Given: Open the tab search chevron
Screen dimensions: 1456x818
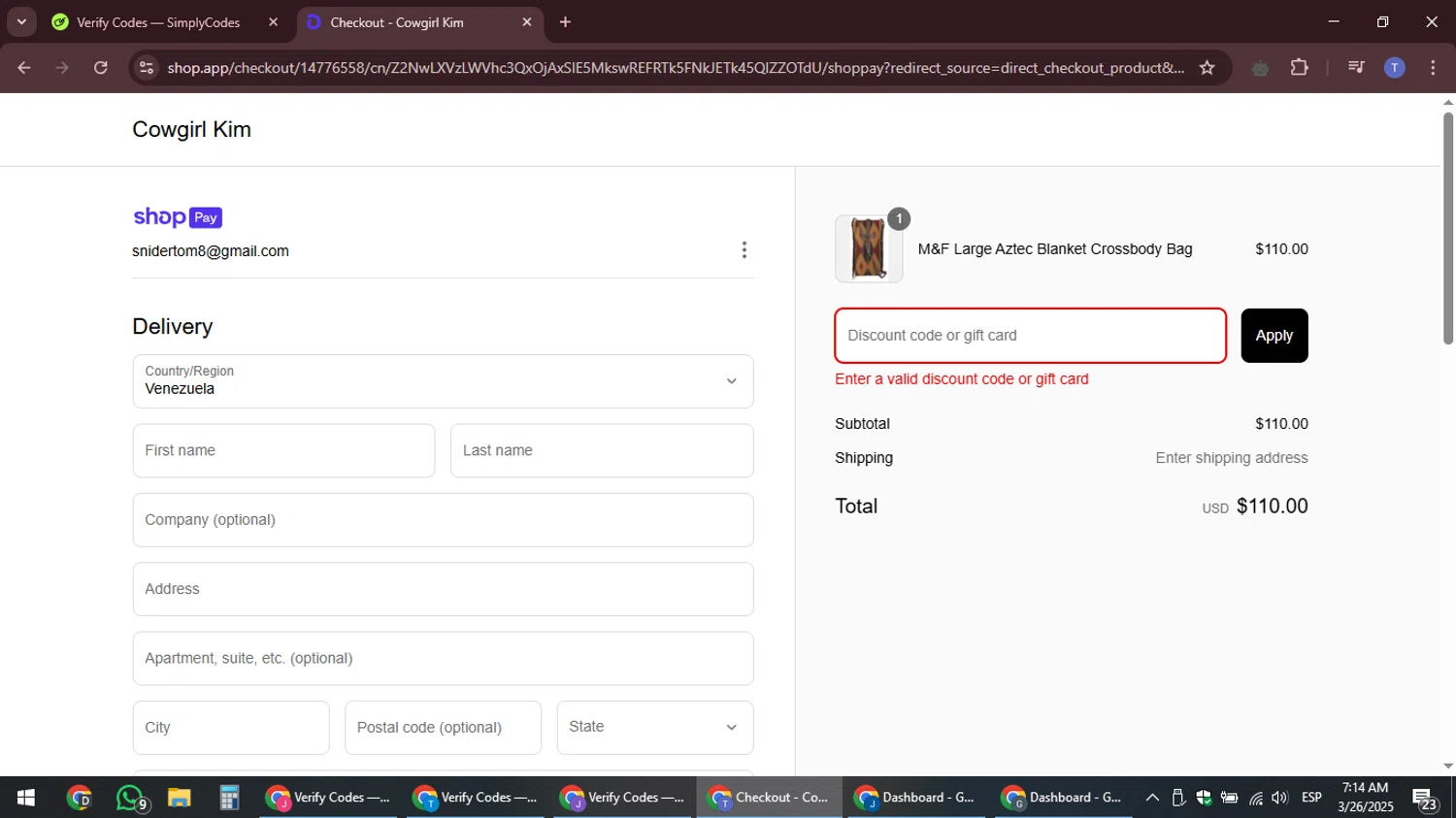Looking at the screenshot, I should point(21,22).
